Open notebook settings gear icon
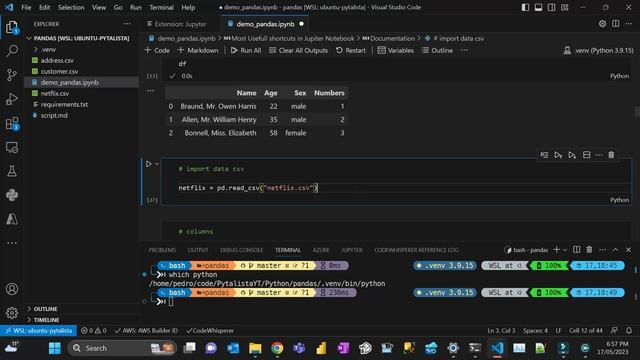 (x=602, y=24)
